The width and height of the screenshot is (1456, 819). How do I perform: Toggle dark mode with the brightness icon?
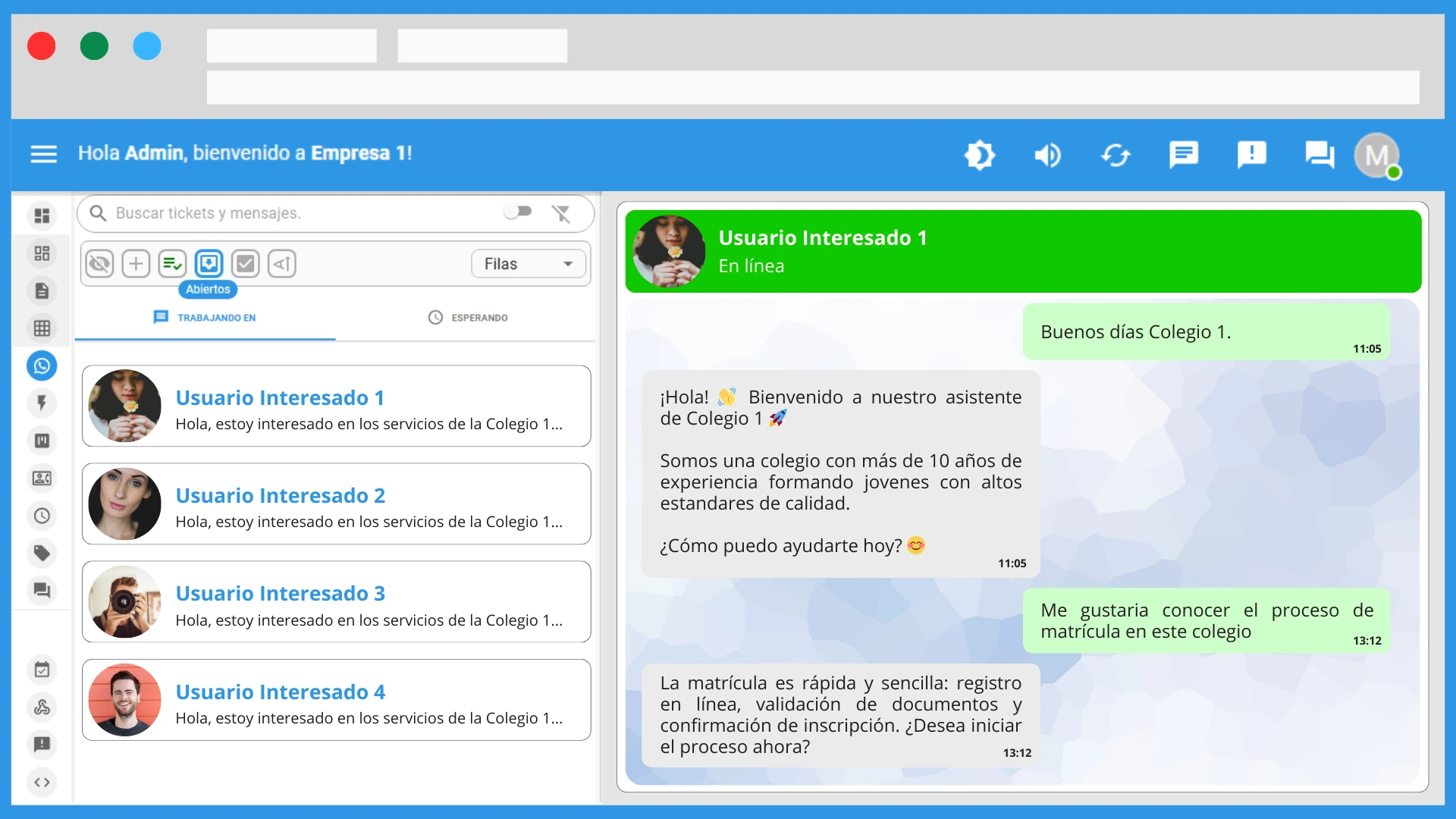coord(981,155)
